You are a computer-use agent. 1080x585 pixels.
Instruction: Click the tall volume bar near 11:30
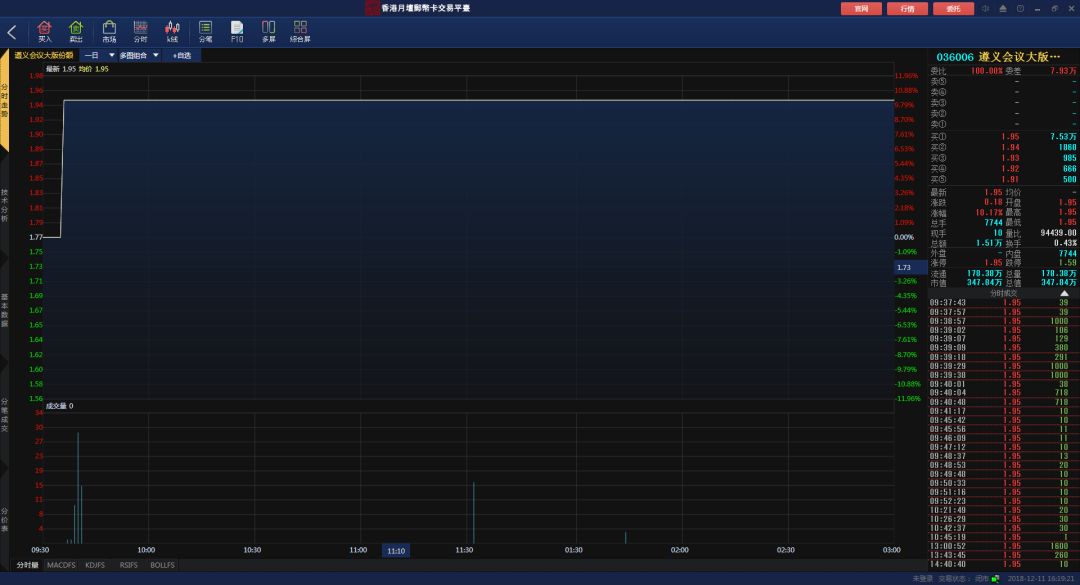(x=474, y=513)
